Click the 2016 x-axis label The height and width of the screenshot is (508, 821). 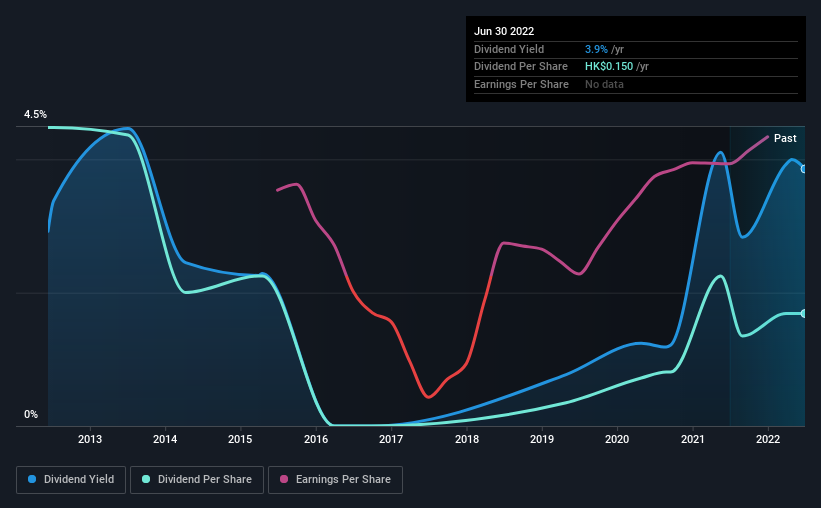click(x=316, y=439)
